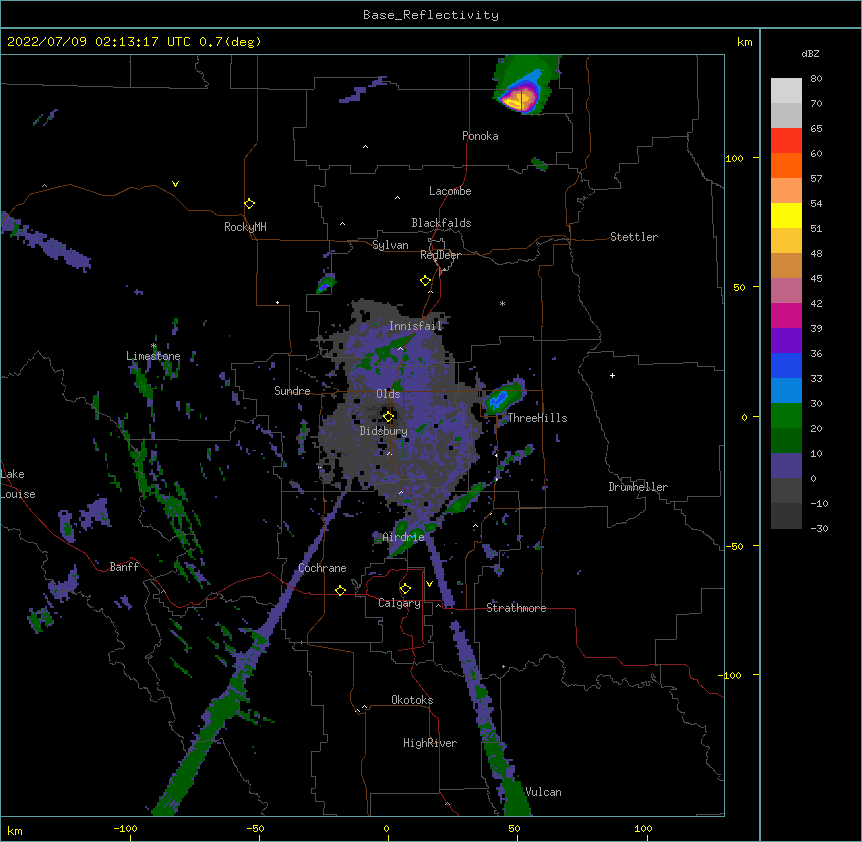Click the 80 value in dBZ legend
The image size is (862, 842).
tap(816, 79)
